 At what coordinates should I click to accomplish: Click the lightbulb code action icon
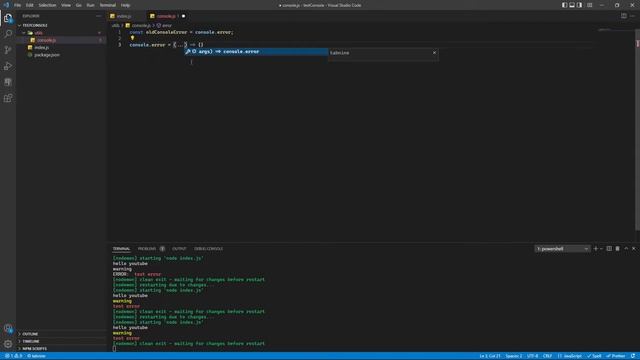[x=132, y=38]
